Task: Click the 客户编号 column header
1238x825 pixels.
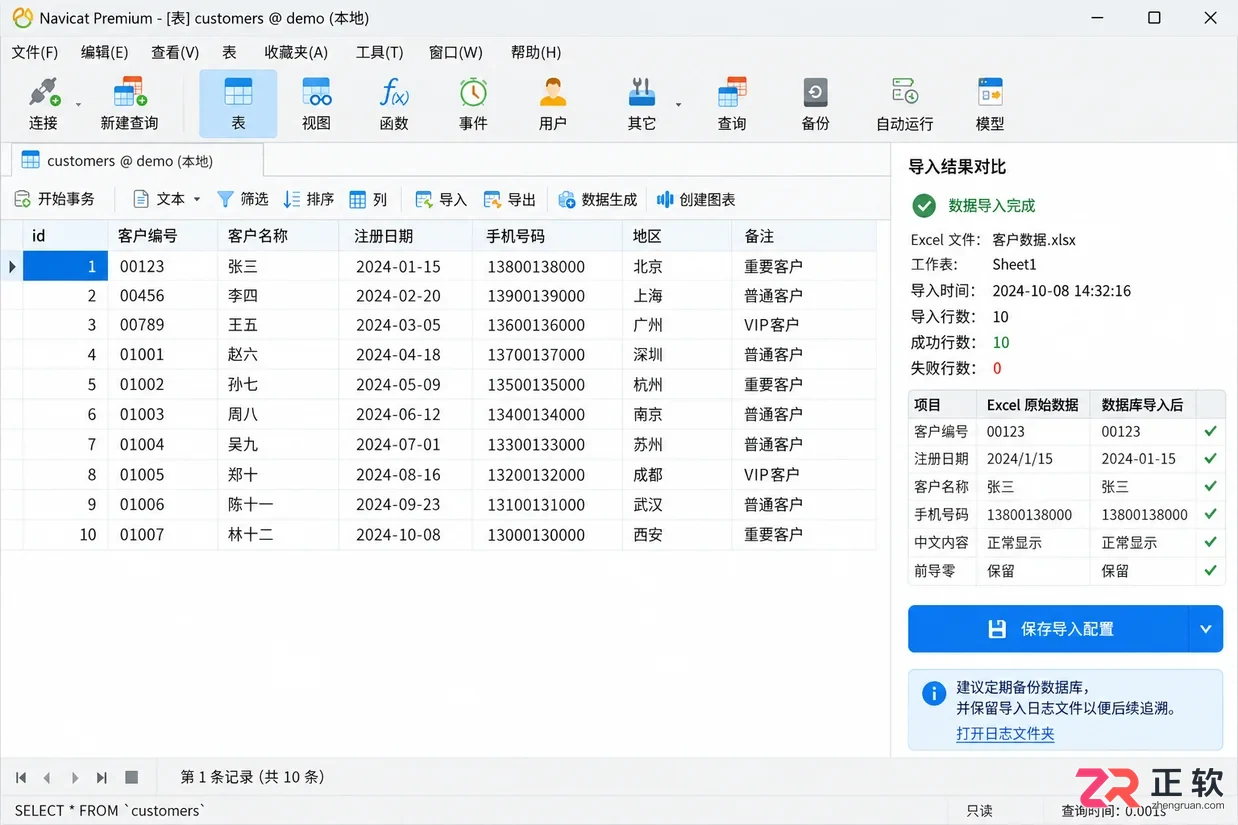Action: 162,236
